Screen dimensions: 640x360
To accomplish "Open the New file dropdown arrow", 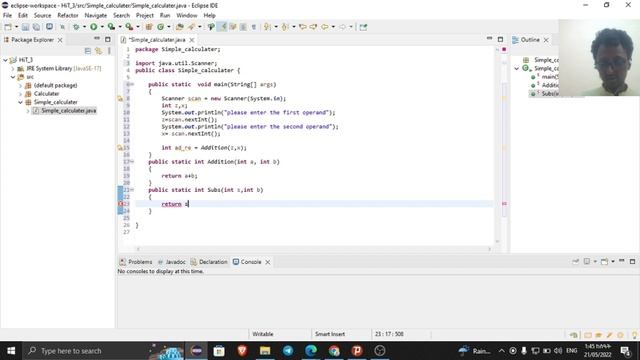I will (x=16, y=27).
